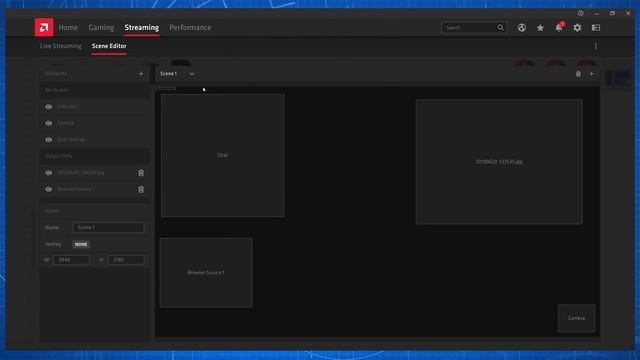Open the favorites star icon
The image size is (640, 360).
coord(540,28)
